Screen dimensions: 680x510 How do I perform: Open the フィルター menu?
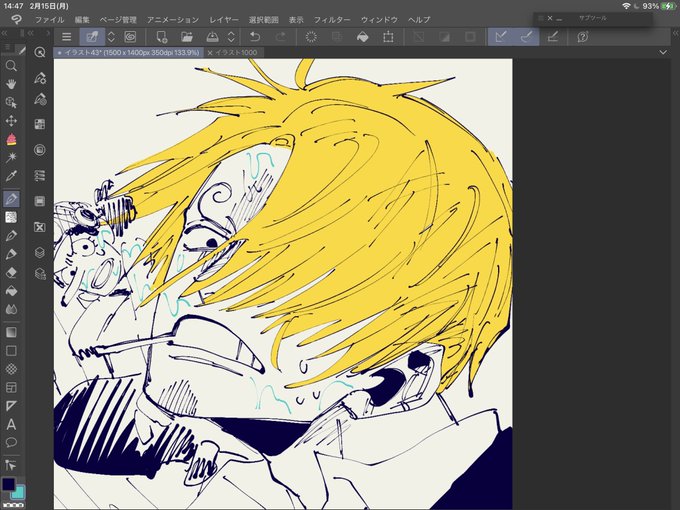(332, 20)
